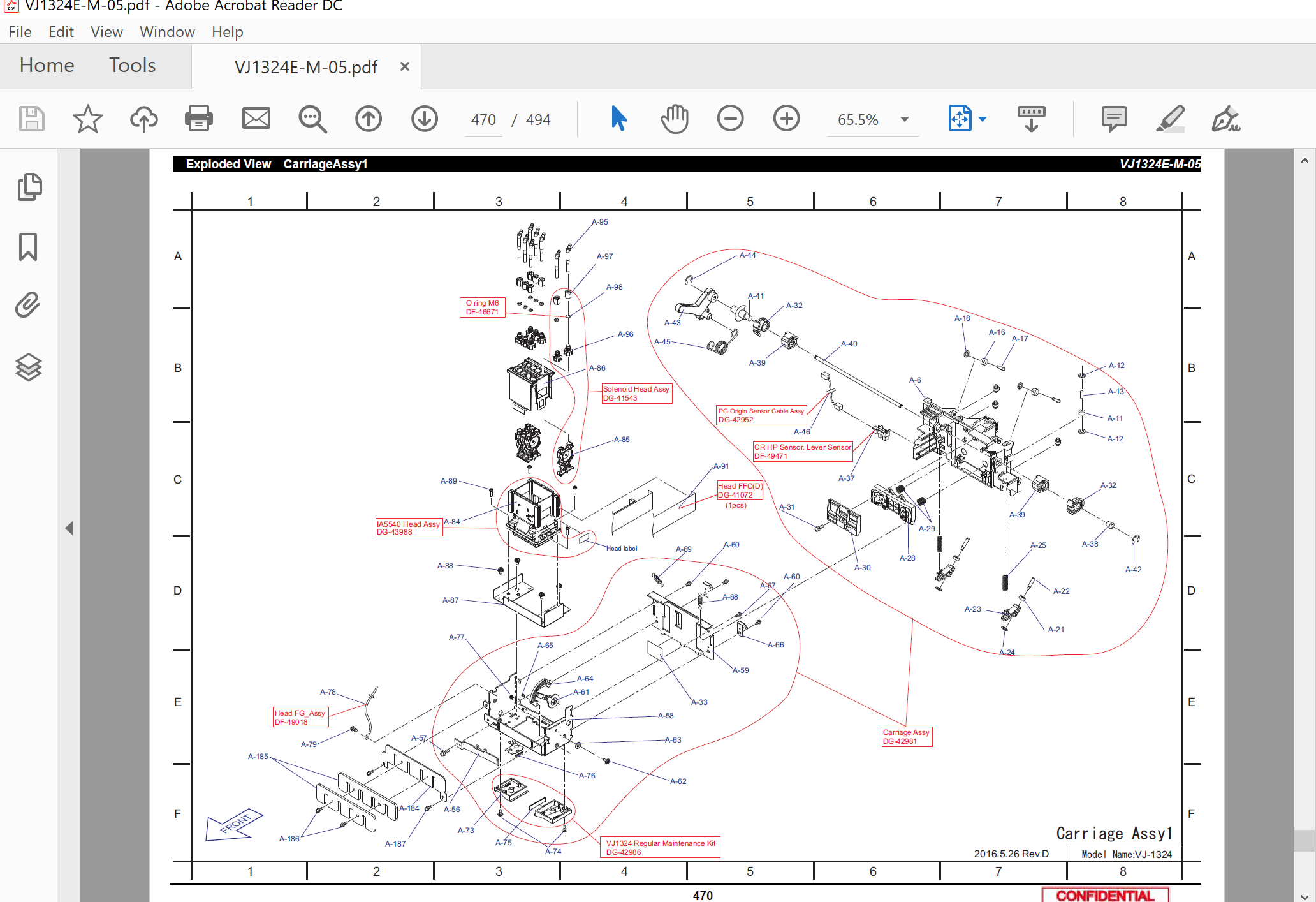Click part callout A-187
Image resolution: width=1316 pixels, height=902 pixels.
pos(395,843)
